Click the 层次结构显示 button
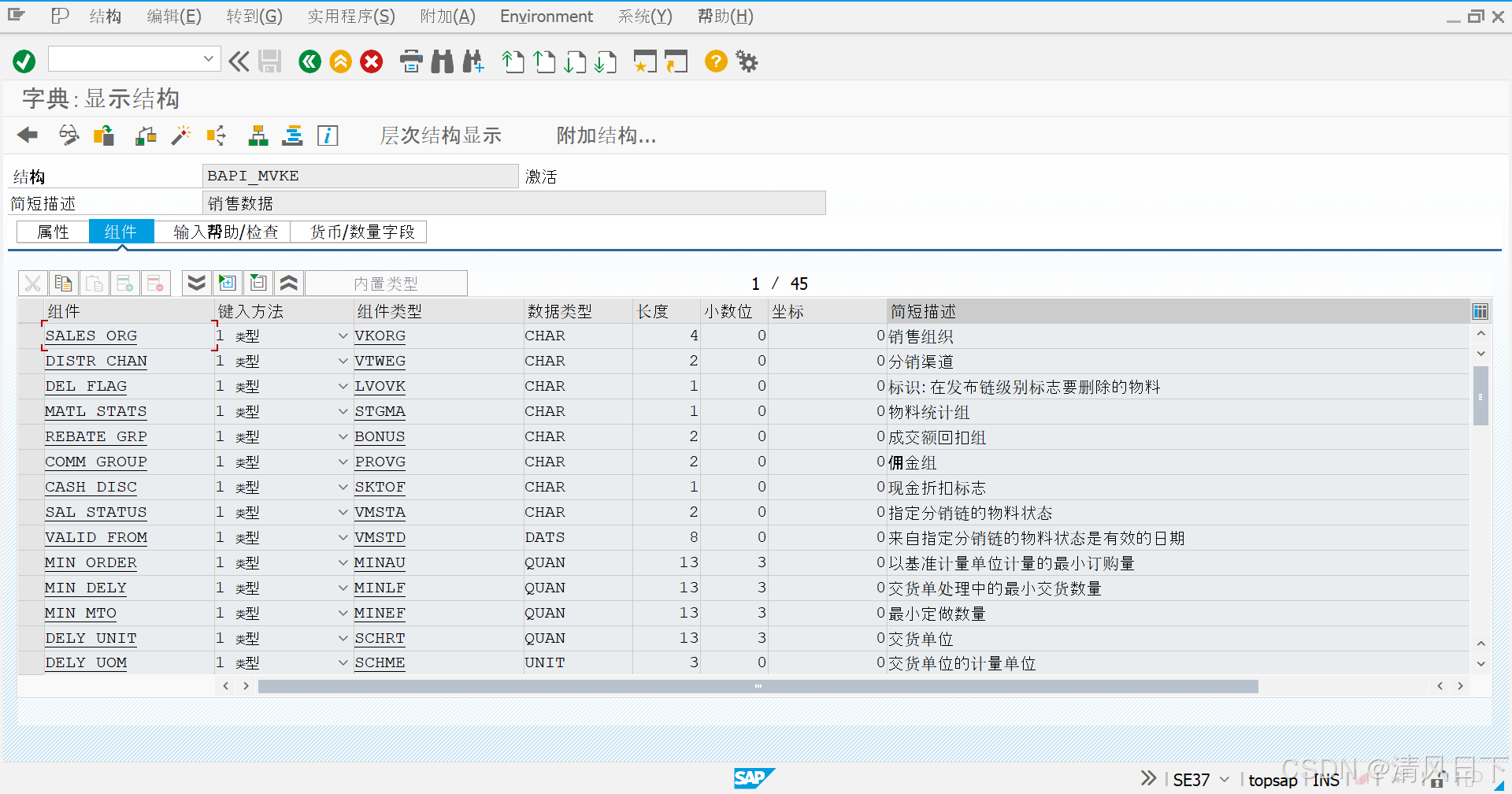 point(440,135)
